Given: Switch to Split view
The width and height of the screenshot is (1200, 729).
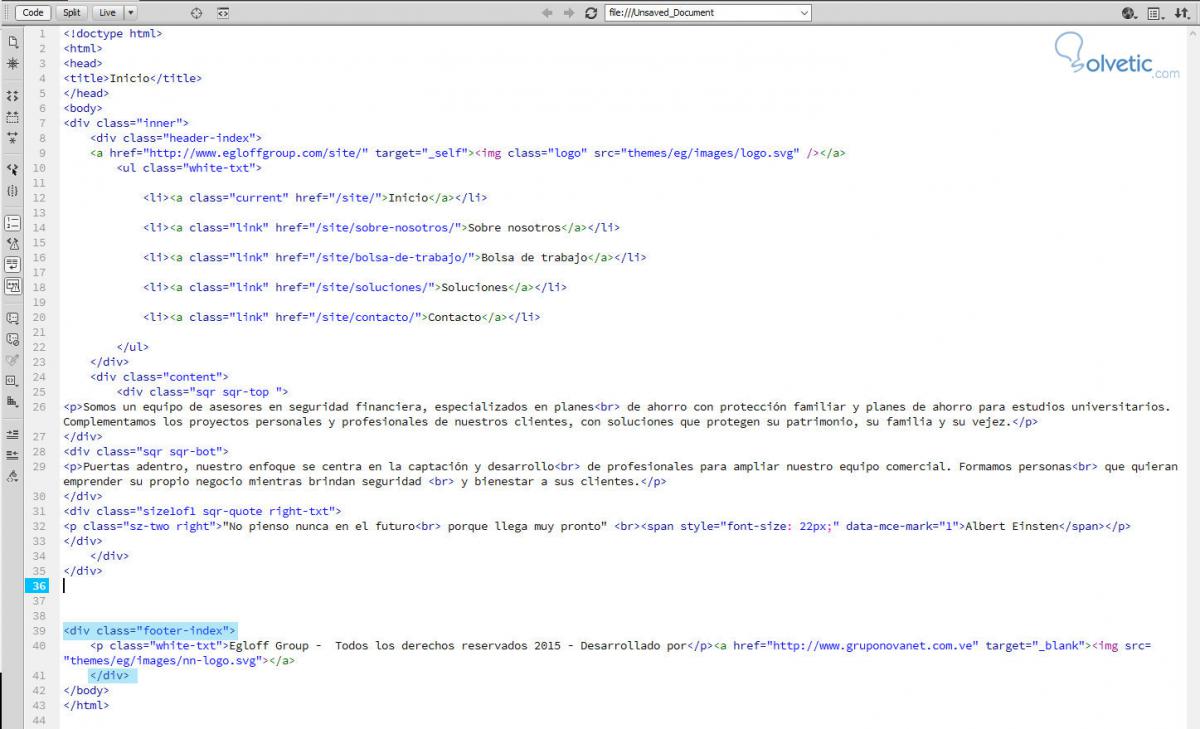Looking at the screenshot, I should (71, 13).
